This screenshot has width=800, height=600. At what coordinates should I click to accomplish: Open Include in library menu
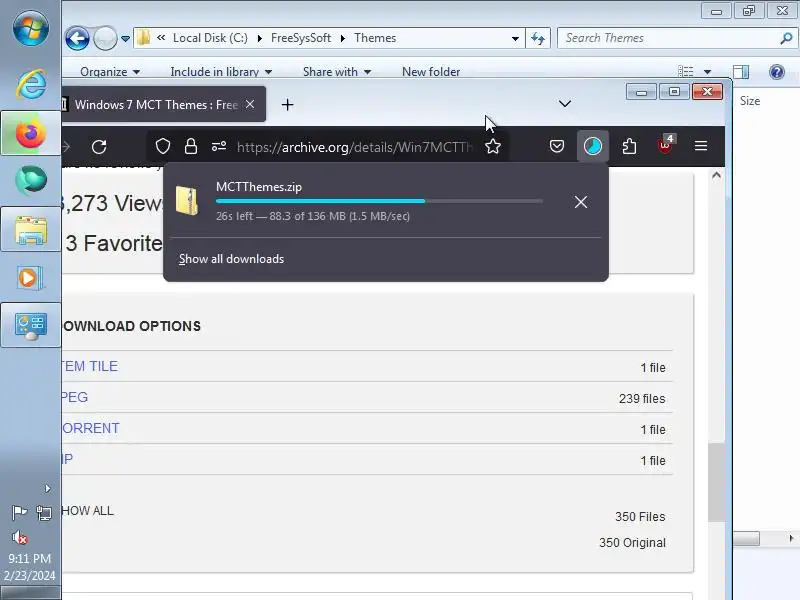(221, 72)
